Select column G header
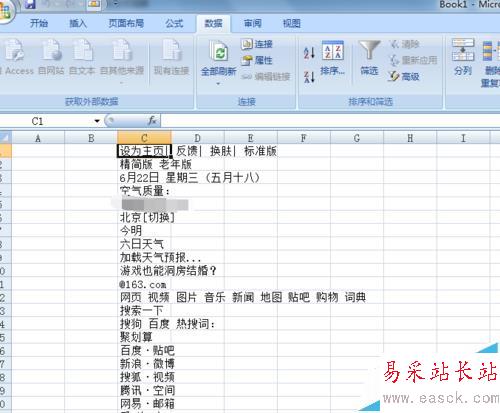 click(357, 138)
